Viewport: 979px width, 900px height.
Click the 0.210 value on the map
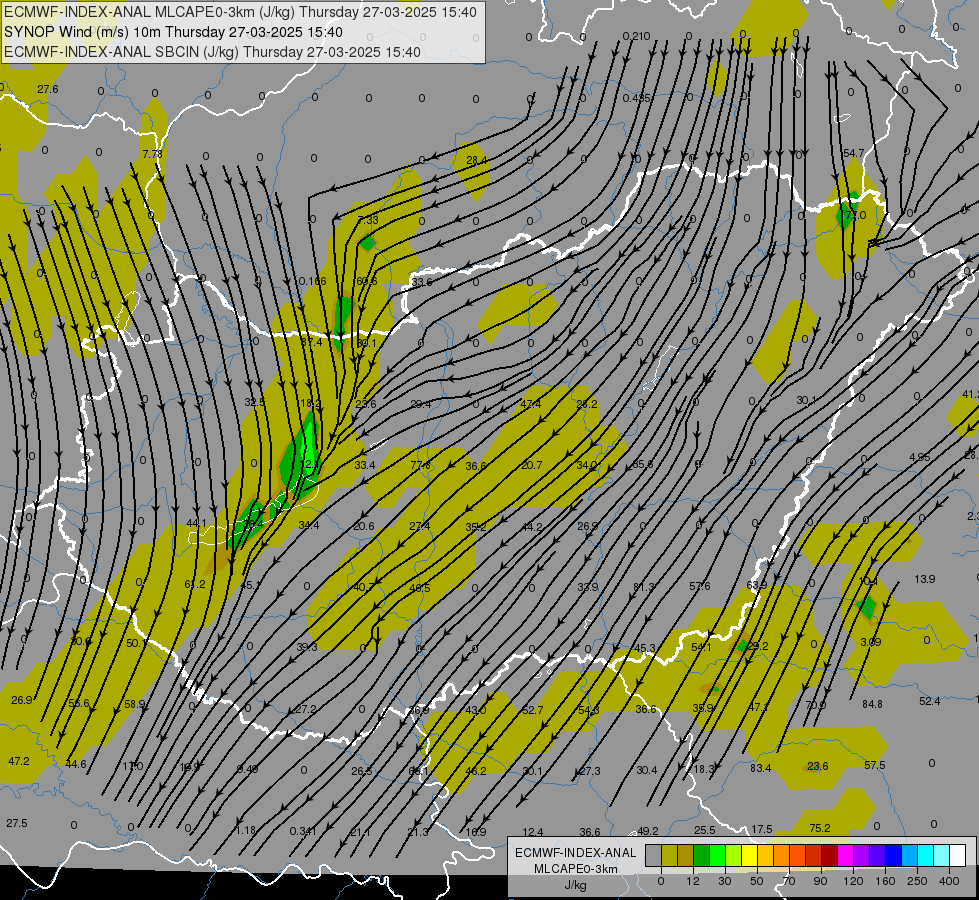tap(636, 36)
